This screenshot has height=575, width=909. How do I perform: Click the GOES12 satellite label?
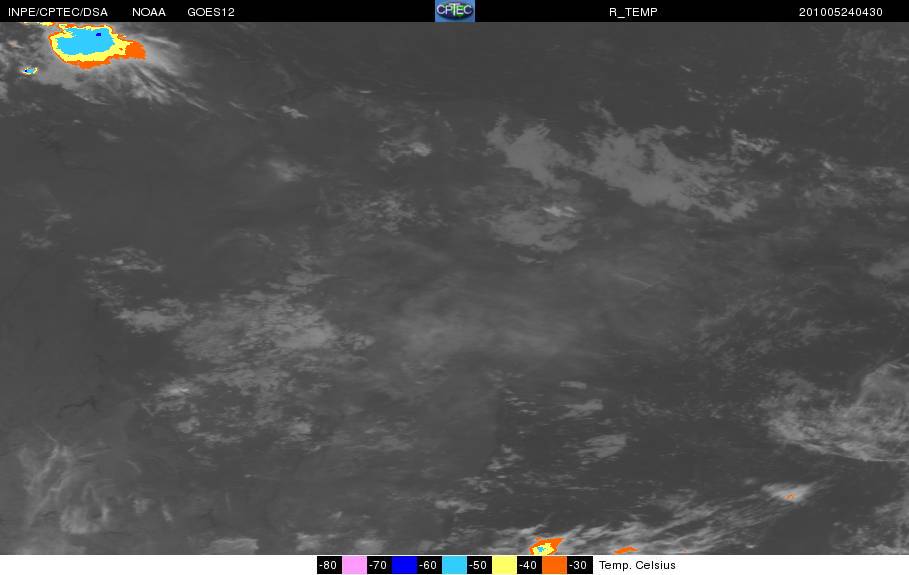[x=211, y=12]
